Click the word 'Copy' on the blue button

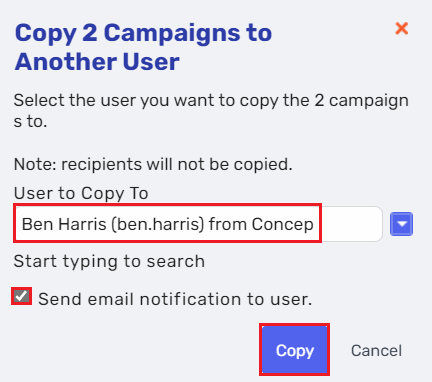pyautogui.click(x=295, y=351)
